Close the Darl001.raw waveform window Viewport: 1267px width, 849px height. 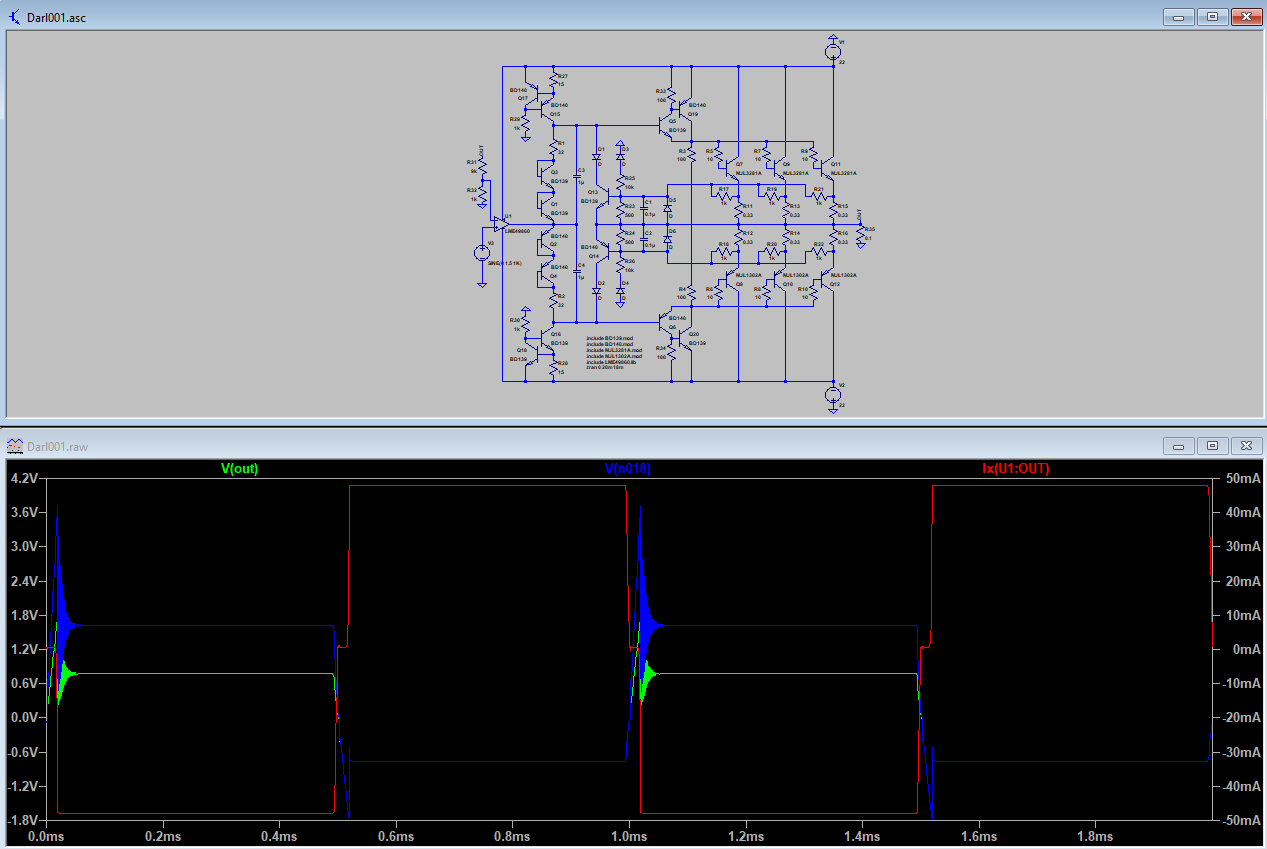coord(1245,445)
